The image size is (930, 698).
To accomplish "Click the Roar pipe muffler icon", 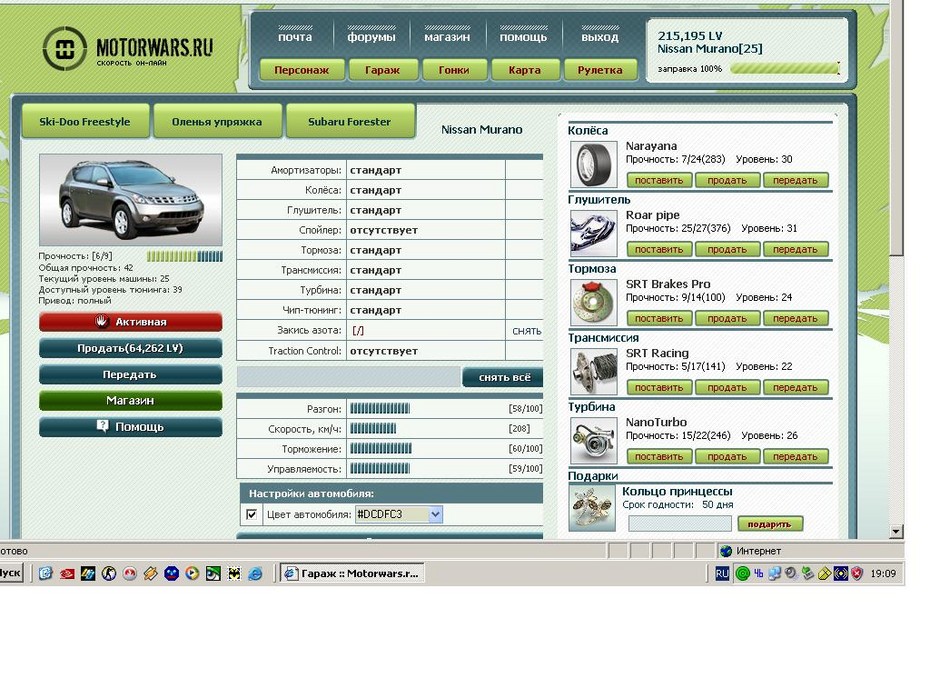I will coord(593,234).
